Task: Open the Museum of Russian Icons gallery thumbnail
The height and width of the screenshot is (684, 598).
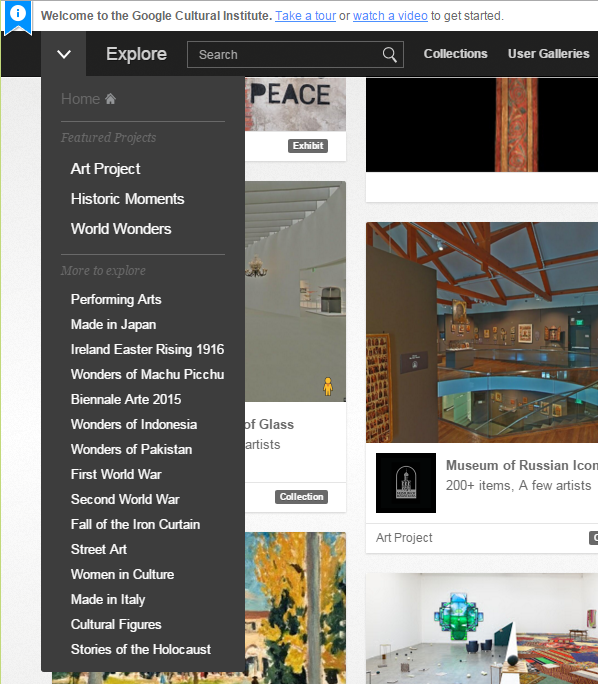Action: pos(482,332)
